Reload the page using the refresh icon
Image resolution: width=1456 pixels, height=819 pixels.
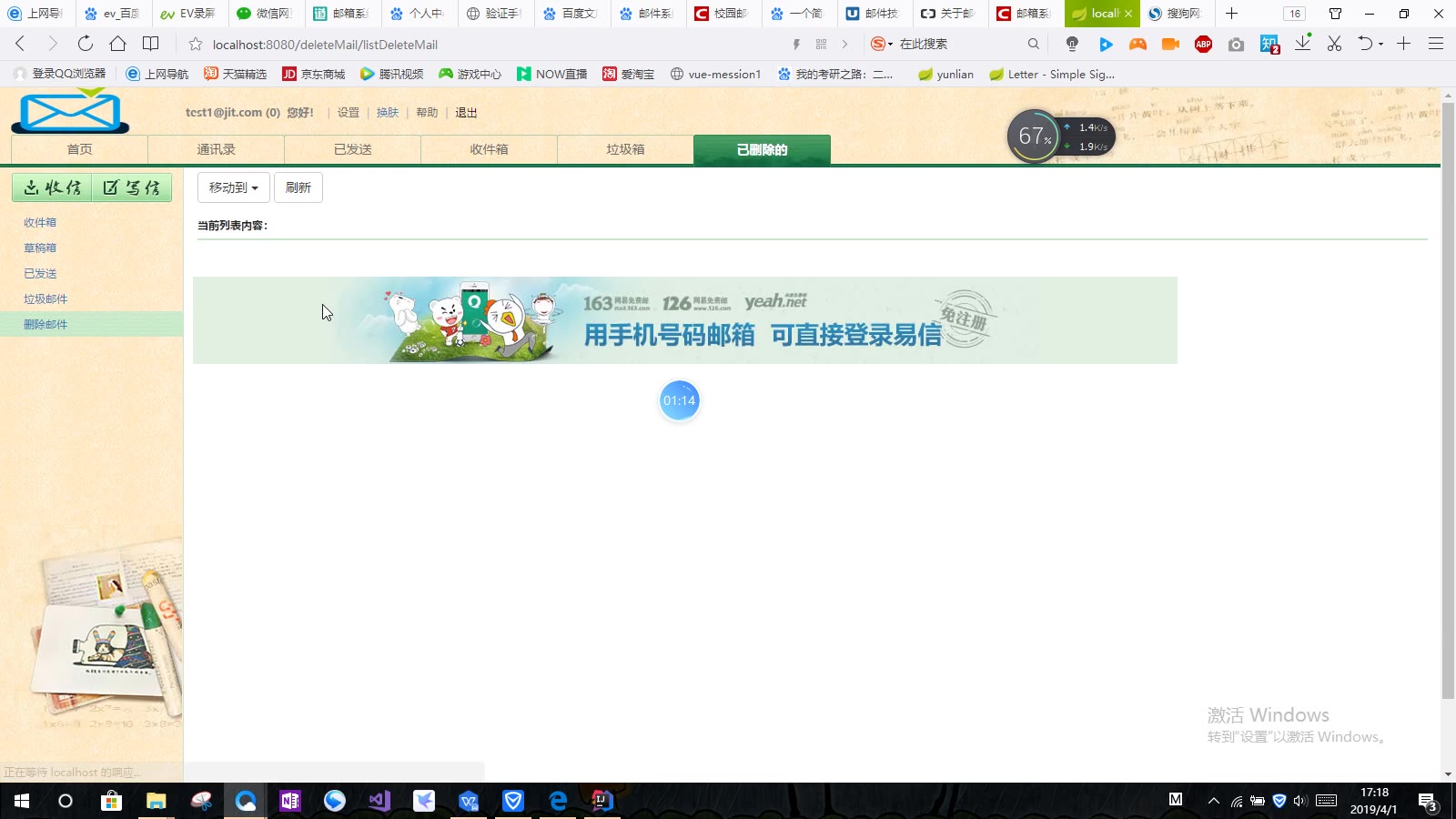[x=85, y=44]
